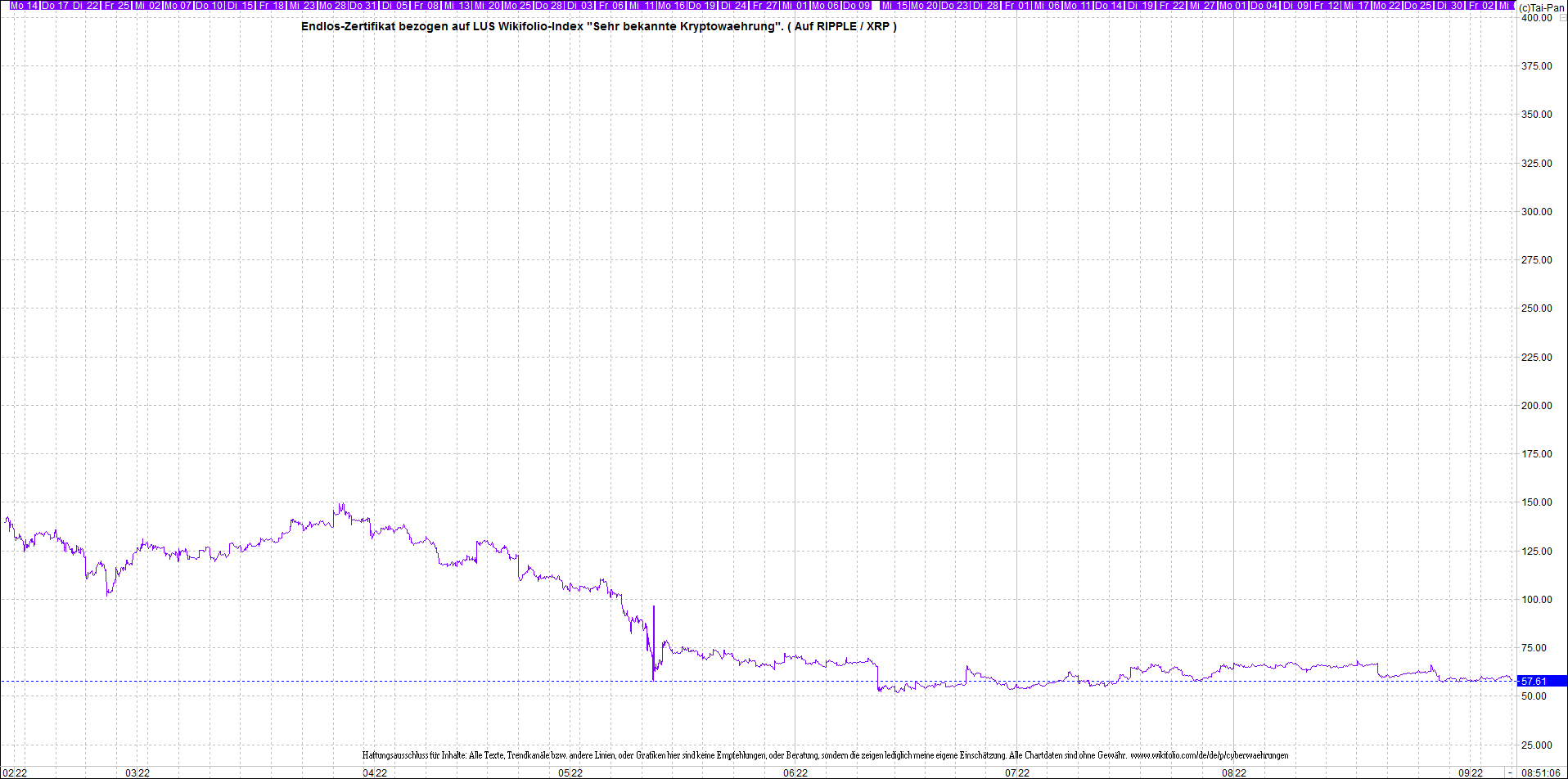Click the 75.00 price axis label

[x=1534, y=648]
